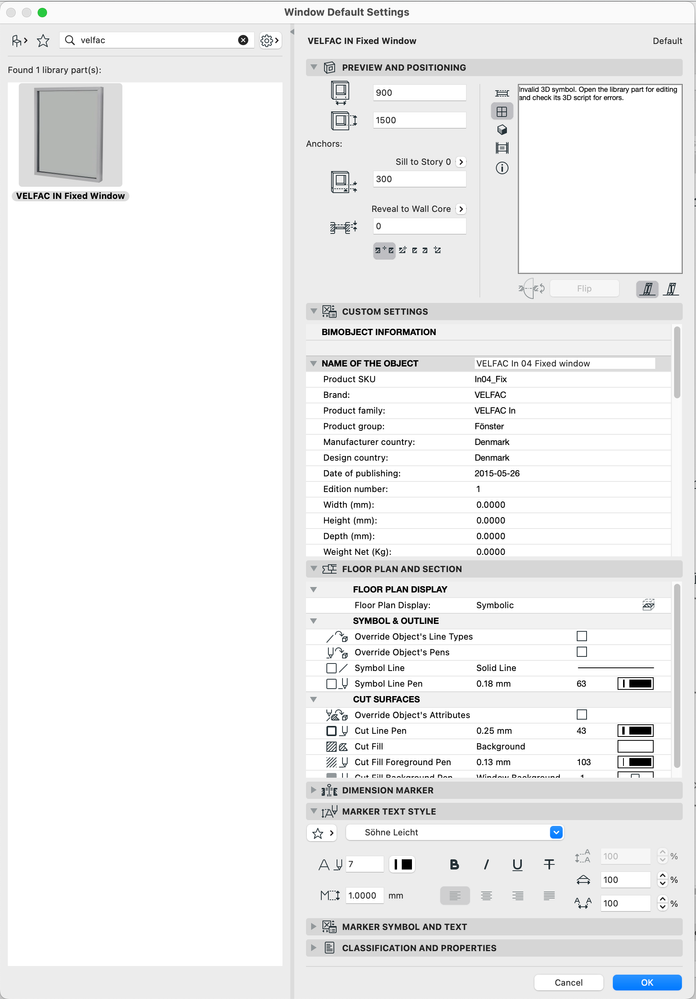The width and height of the screenshot is (696, 999).
Task: Show the library part info icon
Action: (x=502, y=168)
